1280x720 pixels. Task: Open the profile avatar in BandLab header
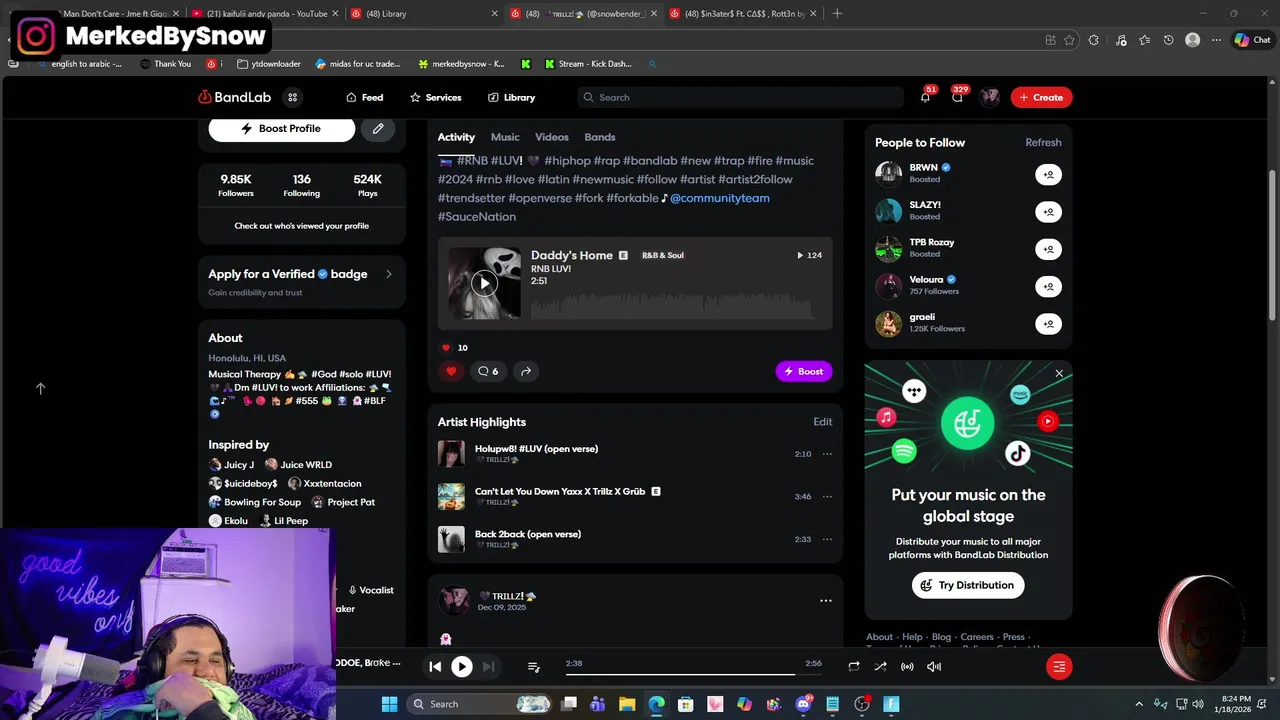click(990, 97)
